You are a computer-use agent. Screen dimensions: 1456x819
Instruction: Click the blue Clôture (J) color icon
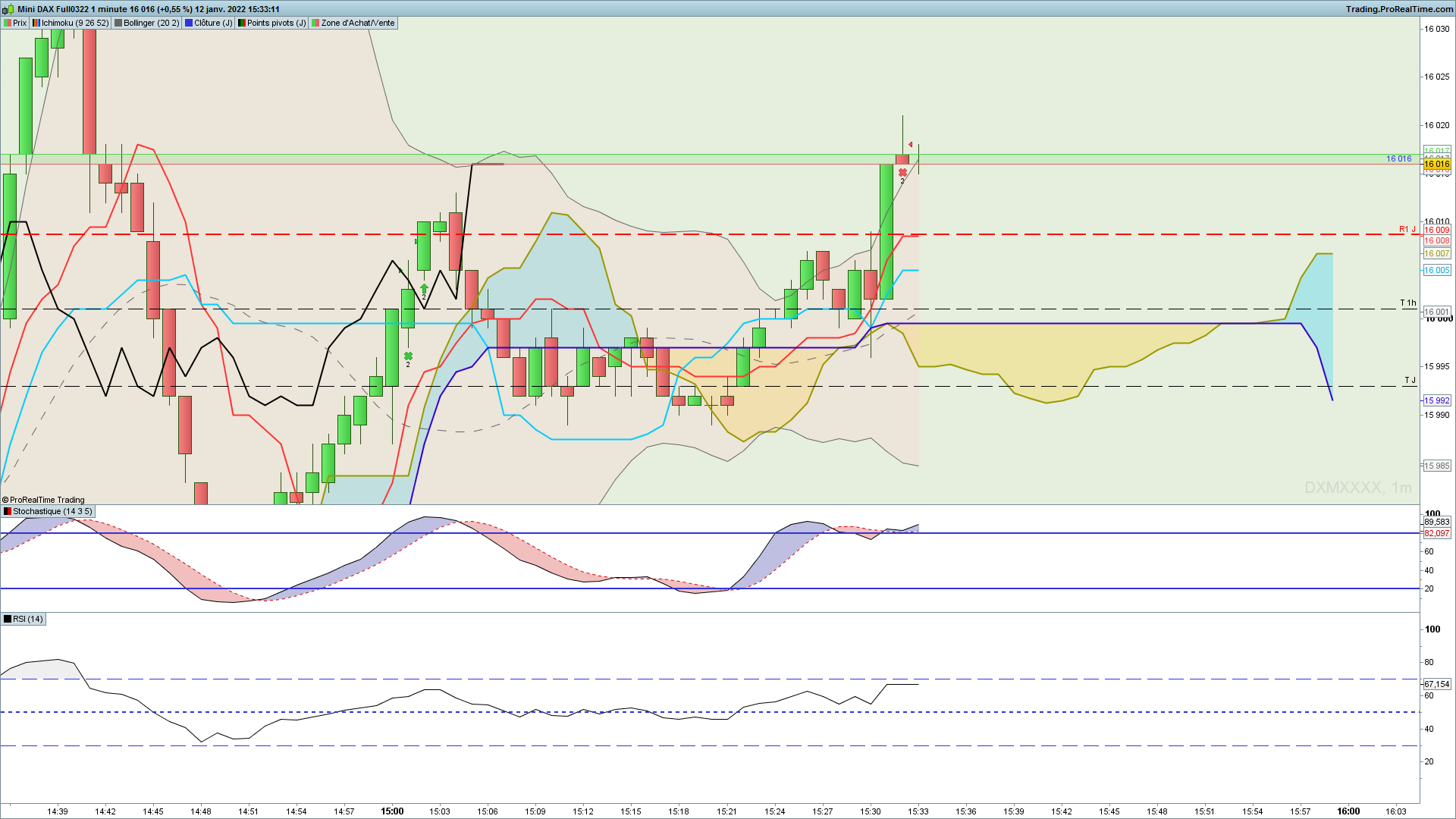coord(190,23)
